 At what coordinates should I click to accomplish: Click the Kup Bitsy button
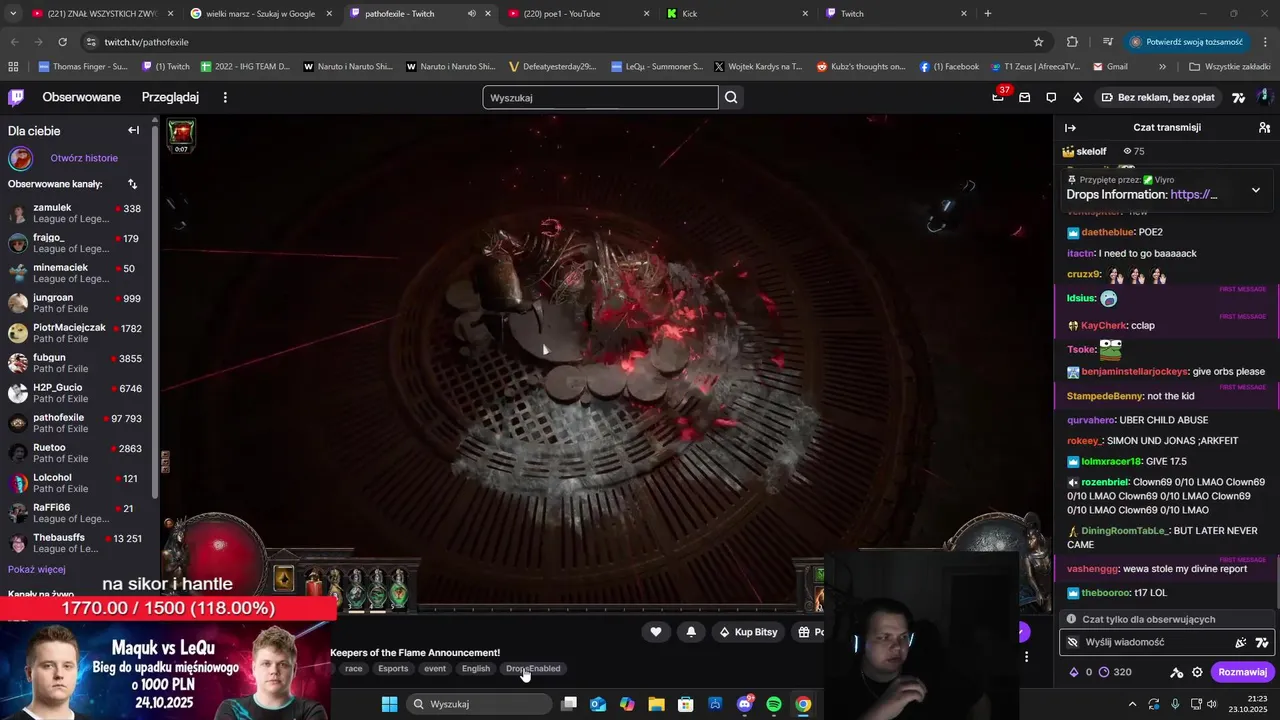747,632
